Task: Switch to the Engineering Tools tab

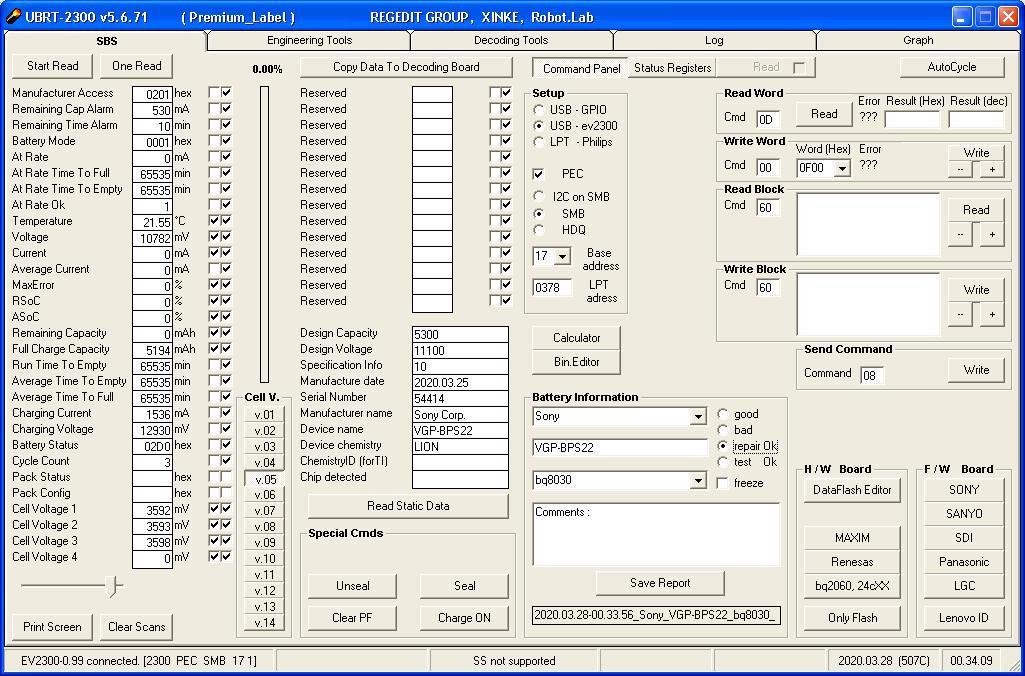Action: click(309, 41)
